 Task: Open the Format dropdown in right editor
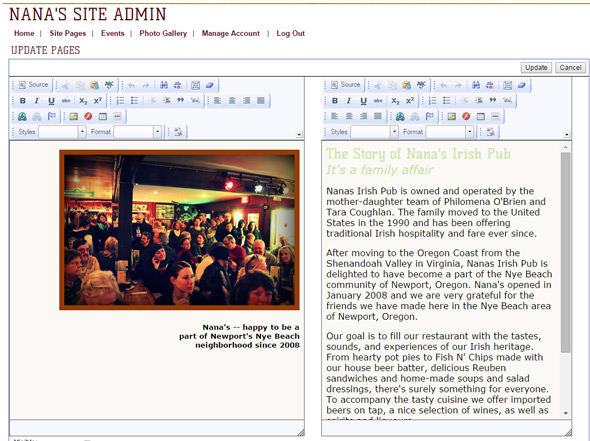450,132
